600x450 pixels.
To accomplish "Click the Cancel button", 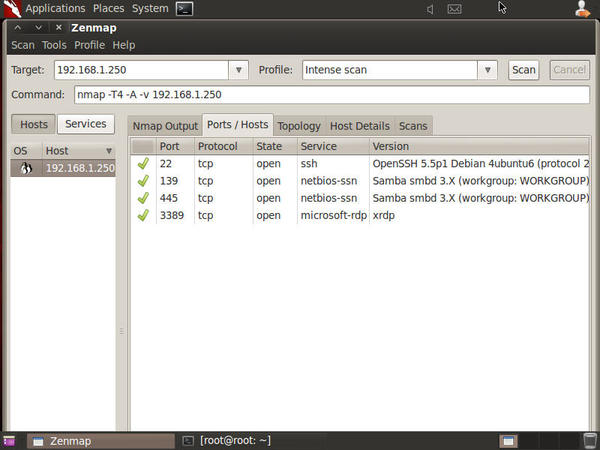I will [x=569, y=70].
